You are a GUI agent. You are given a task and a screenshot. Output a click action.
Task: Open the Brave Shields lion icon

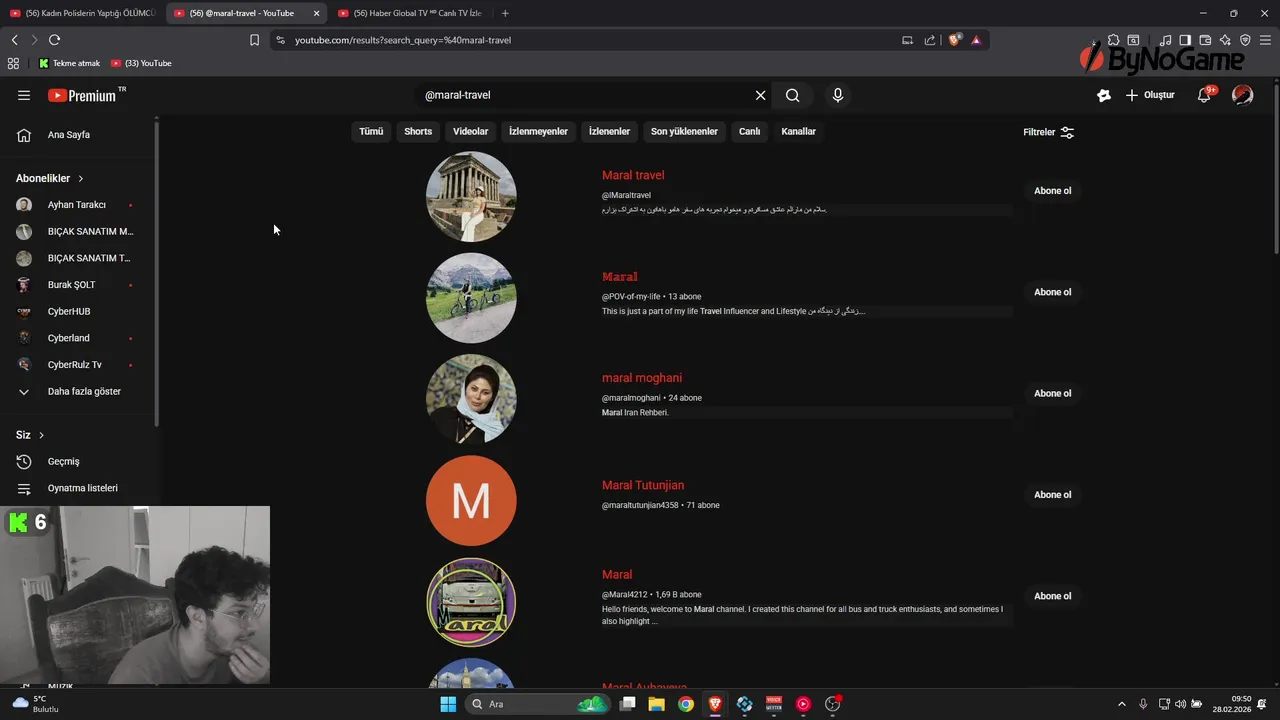point(954,40)
